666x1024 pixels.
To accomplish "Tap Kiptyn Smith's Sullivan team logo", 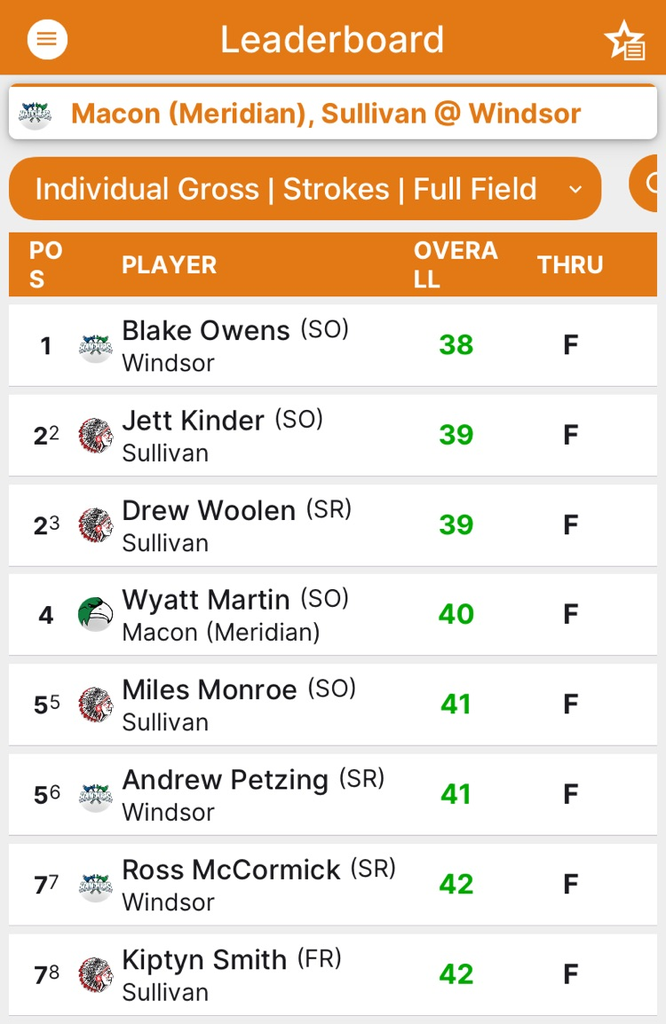I will pos(95,974).
